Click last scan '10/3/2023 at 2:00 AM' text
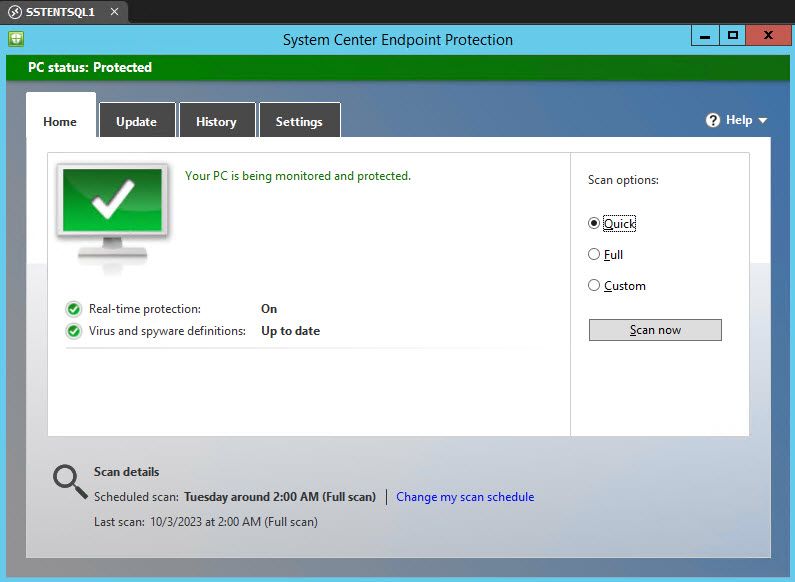 (x=205, y=522)
